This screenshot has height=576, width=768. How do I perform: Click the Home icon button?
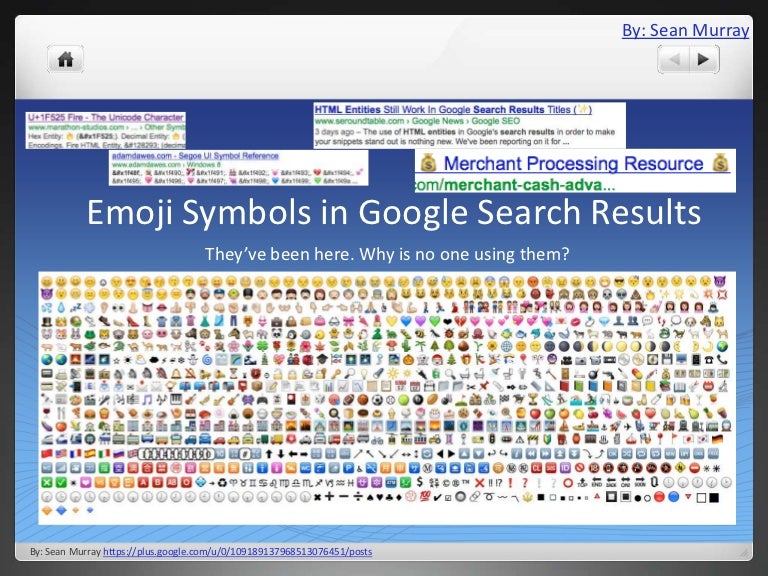click(x=65, y=60)
